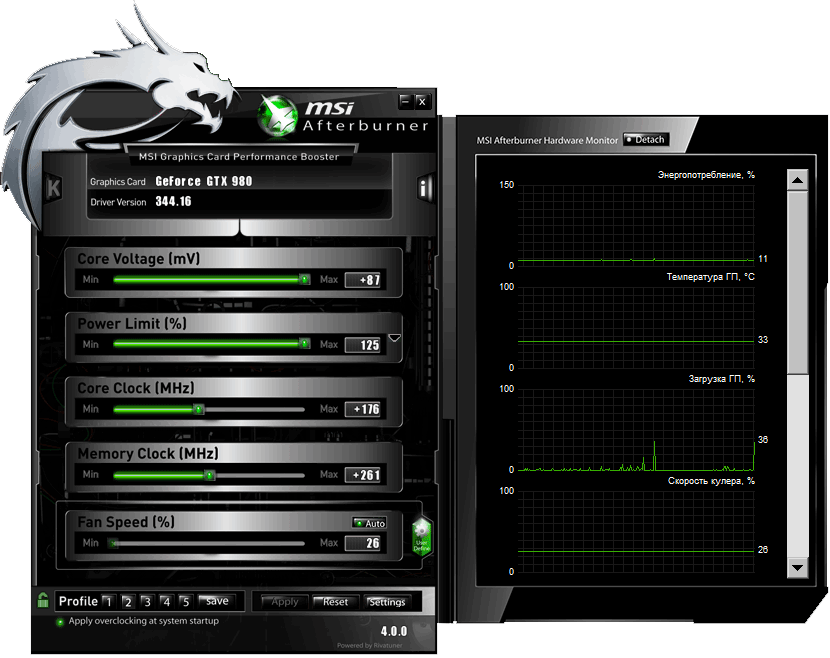Click the Kombustor K icon
830x658 pixels.
coord(54,187)
